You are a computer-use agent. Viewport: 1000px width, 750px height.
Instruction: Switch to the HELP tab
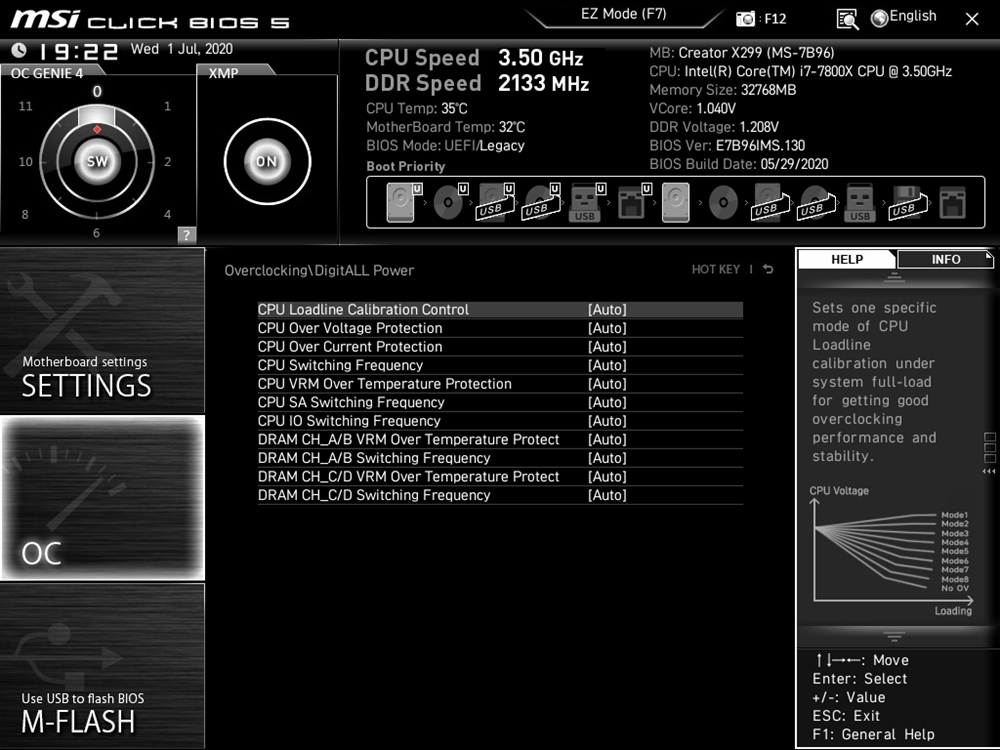[x=847, y=260]
